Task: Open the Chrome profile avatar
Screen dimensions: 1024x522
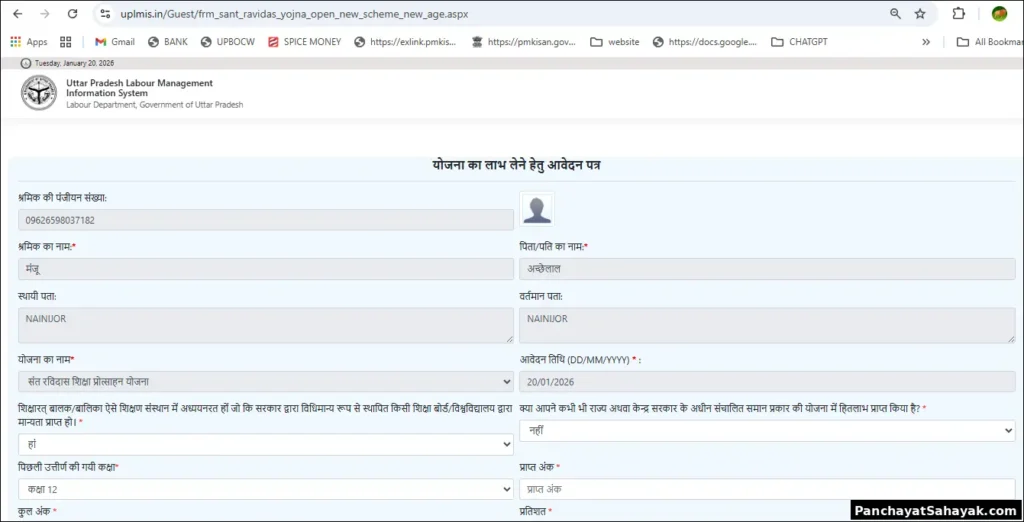Action: pos(999,14)
